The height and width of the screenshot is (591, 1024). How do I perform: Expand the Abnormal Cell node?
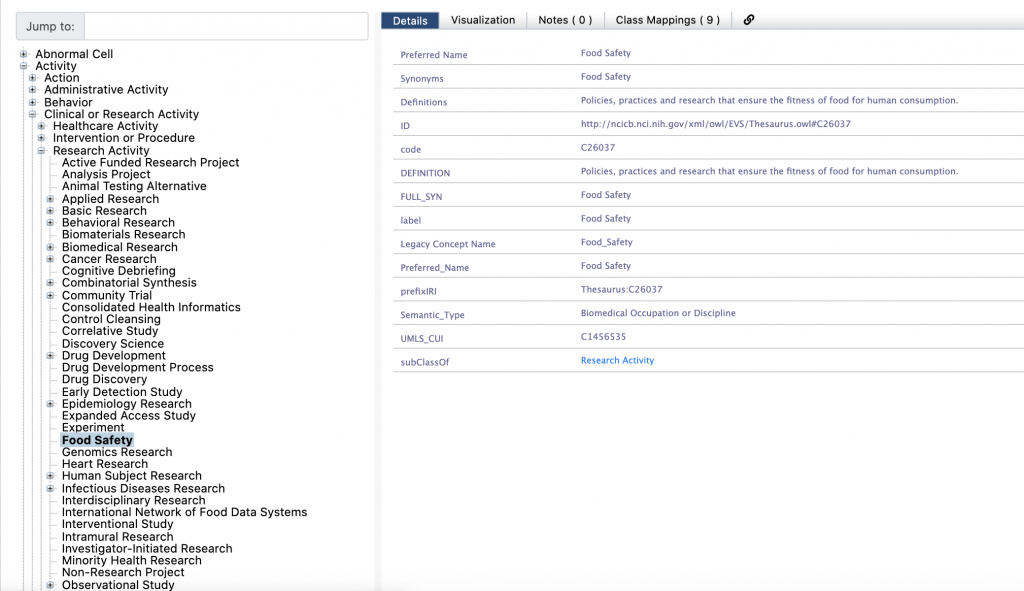click(x=24, y=54)
